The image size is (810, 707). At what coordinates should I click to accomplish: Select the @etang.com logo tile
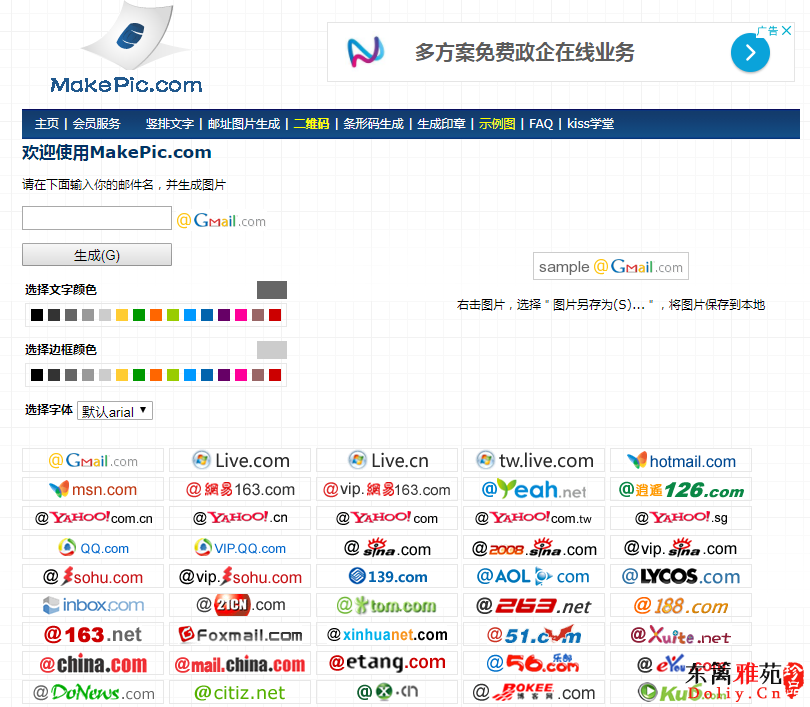[x=387, y=663]
